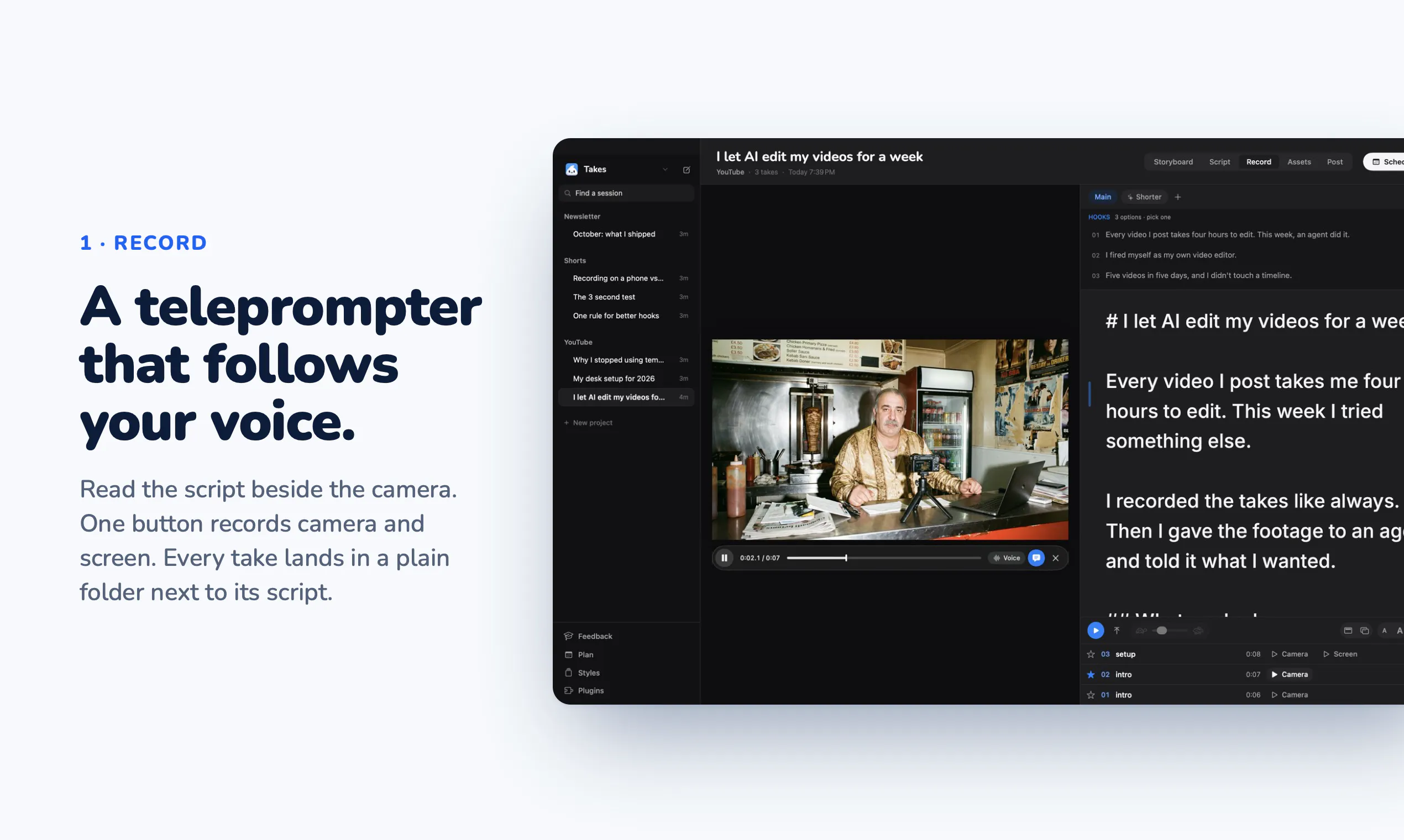Screen dimensions: 1404x840
Task: Open the My desk setup for 2026 project
Action: point(626,379)
